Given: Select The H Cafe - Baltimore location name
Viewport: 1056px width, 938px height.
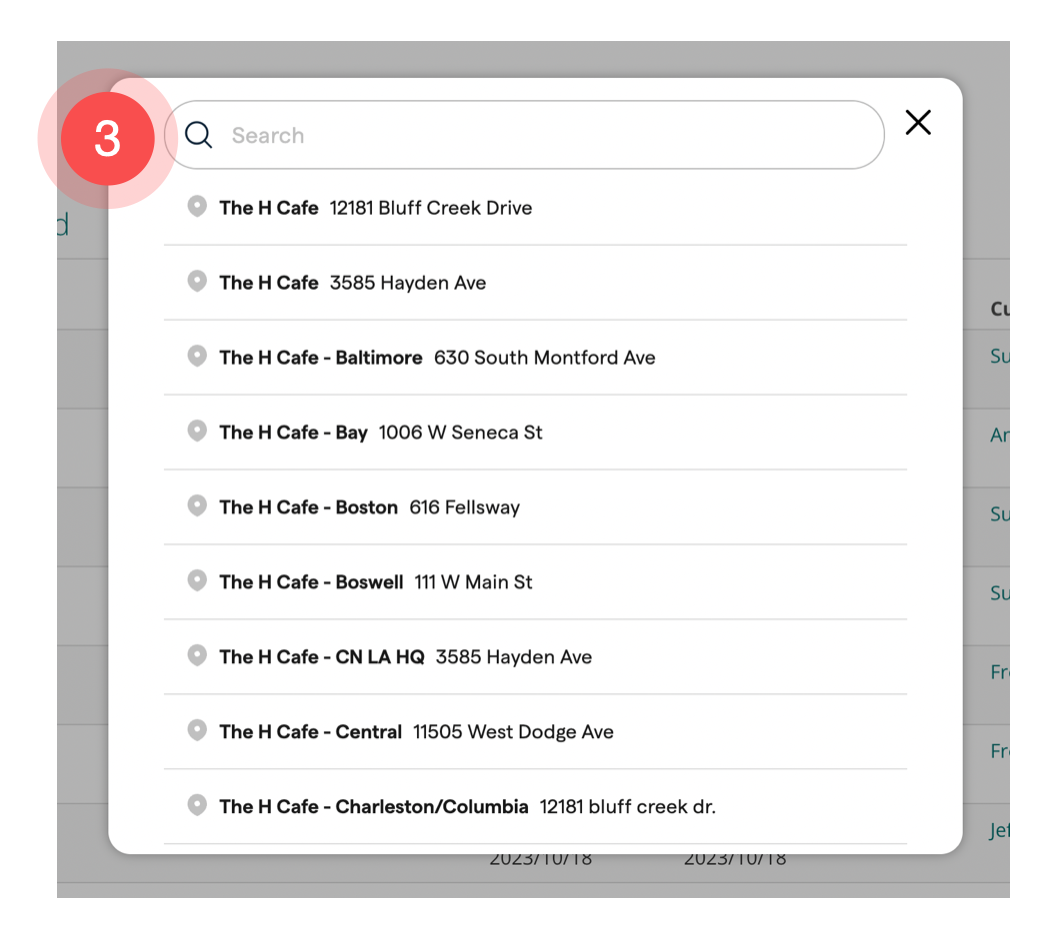Looking at the screenshot, I should click(320, 358).
